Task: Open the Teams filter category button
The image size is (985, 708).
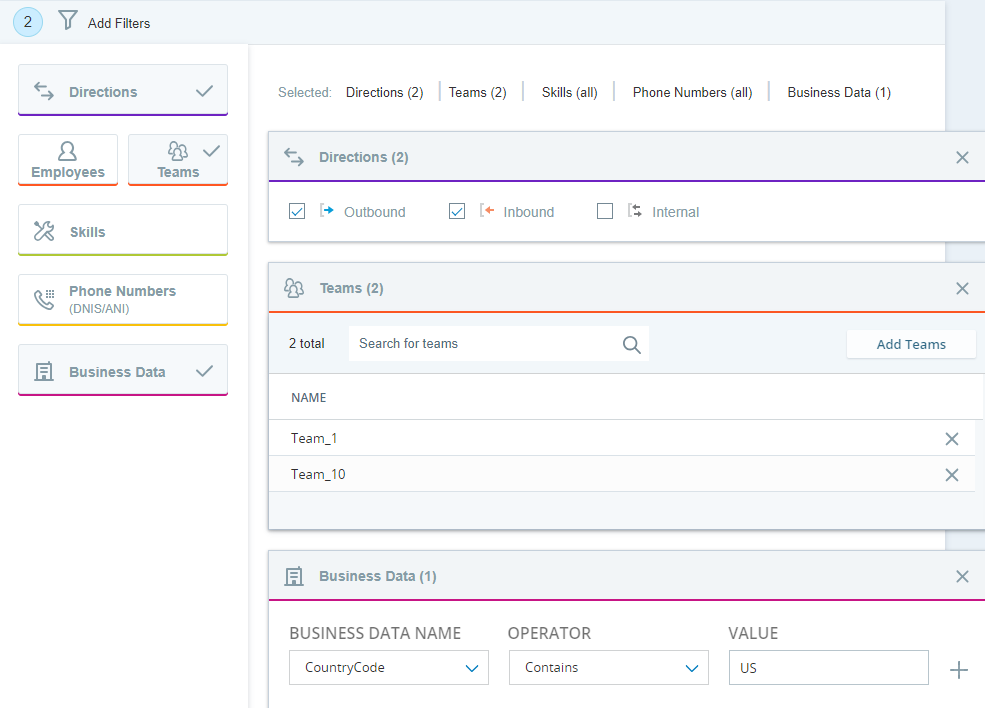Action: [178, 160]
